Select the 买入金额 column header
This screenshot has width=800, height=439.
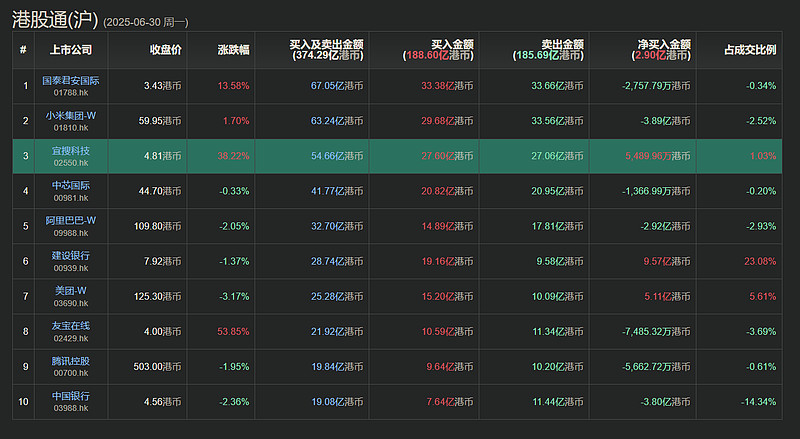coord(438,50)
